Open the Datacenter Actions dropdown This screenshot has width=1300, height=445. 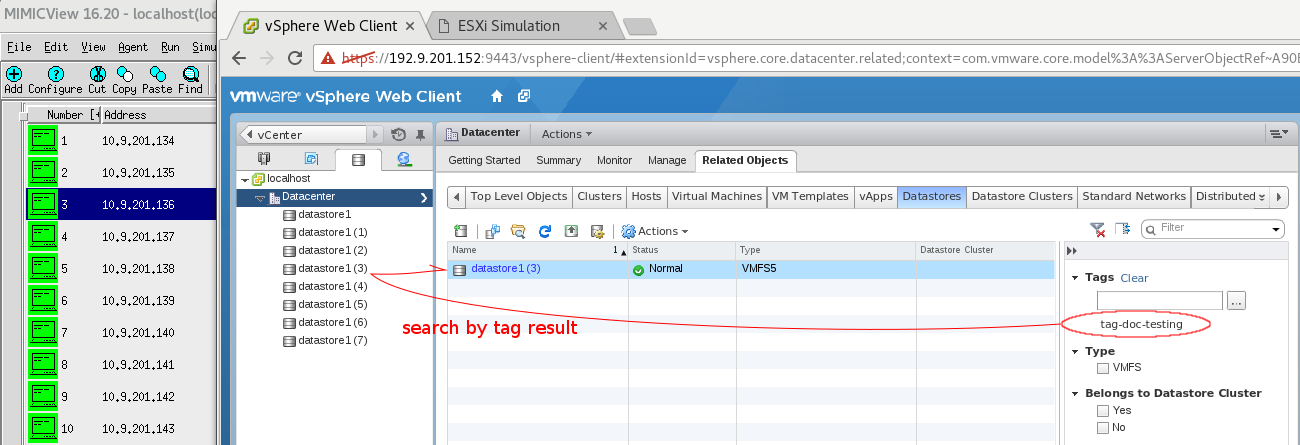click(566, 133)
